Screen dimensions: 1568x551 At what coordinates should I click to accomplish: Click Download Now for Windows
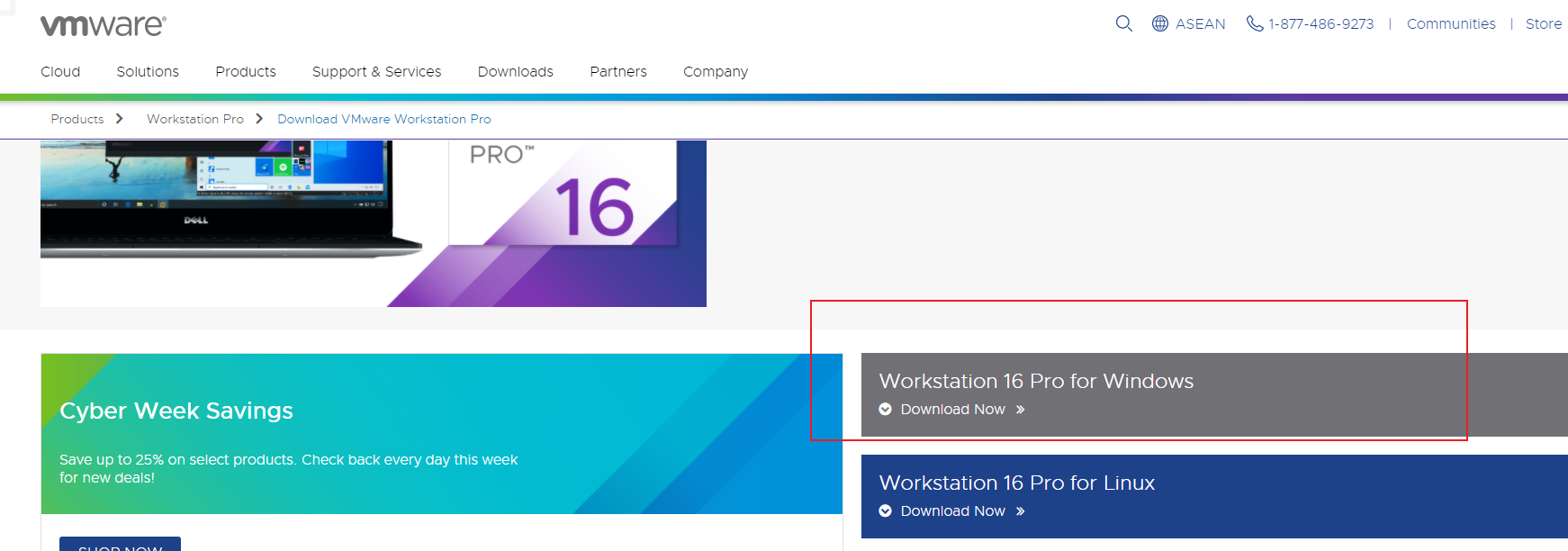coord(952,410)
